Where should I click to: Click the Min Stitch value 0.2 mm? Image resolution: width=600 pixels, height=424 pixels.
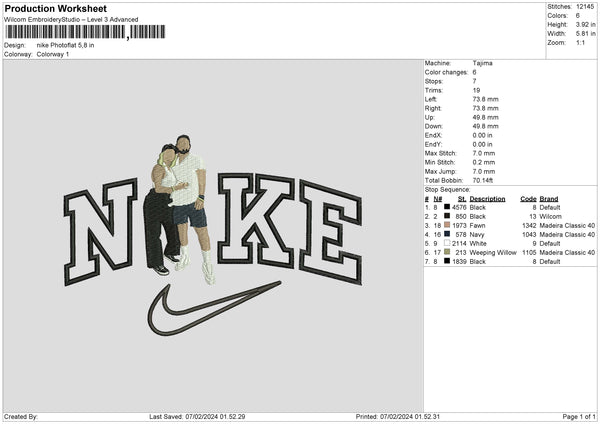click(484, 162)
